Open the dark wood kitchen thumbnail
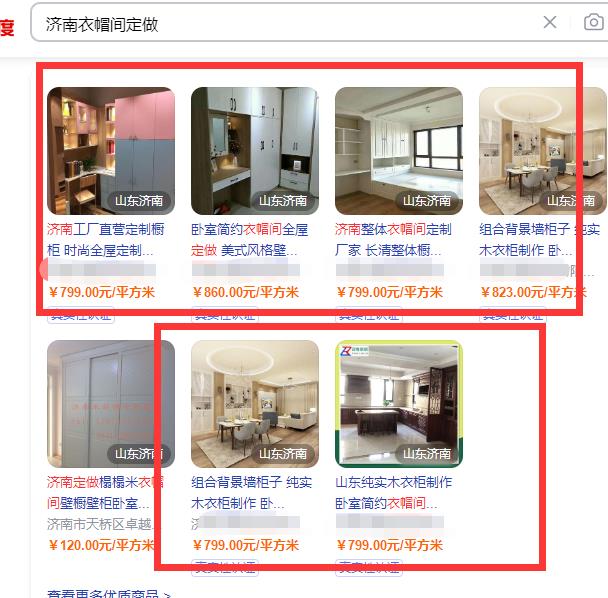The height and width of the screenshot is (598, 608). click(399, 404)
